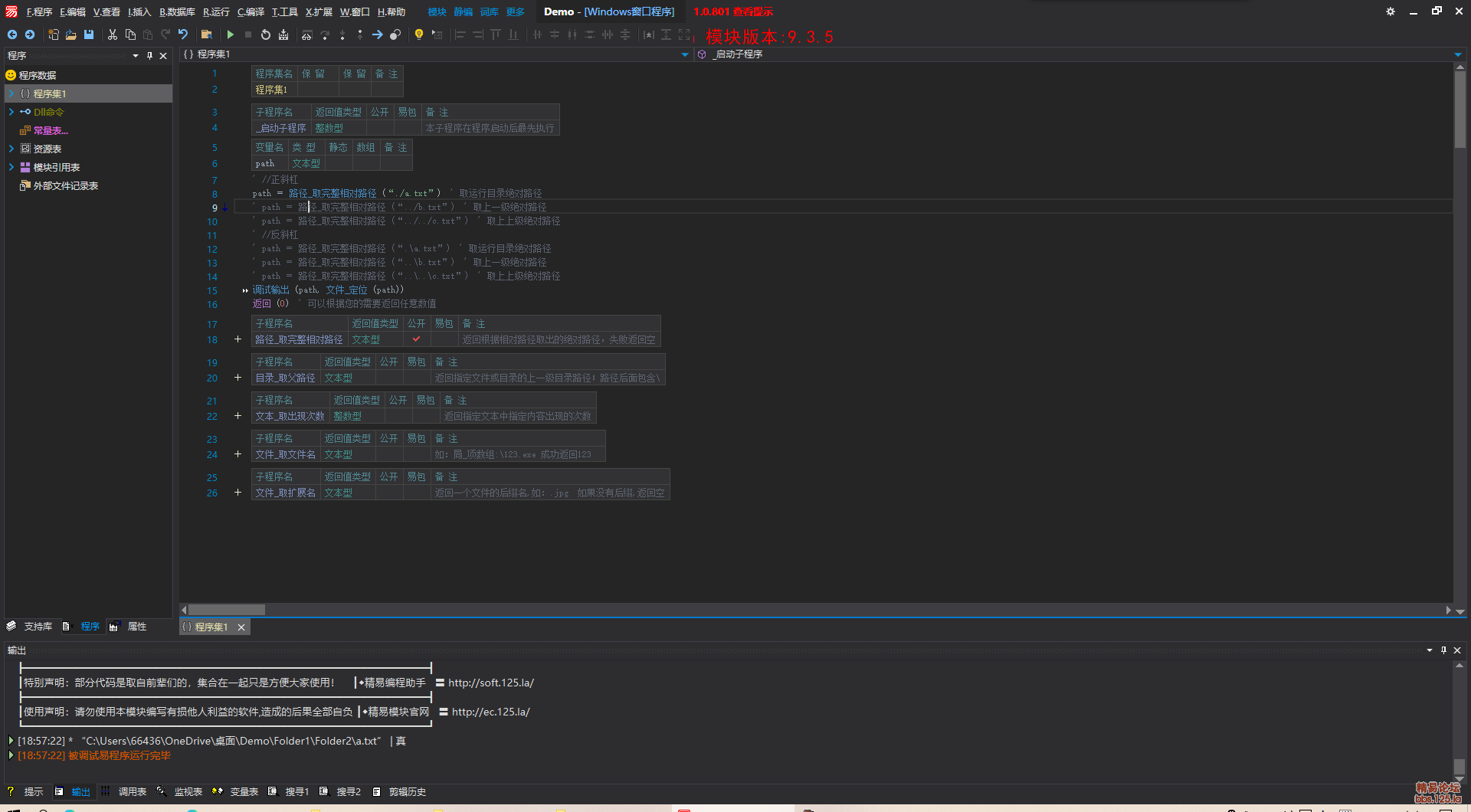Image resolution: width=1471 pixels, height=812 pixels.
Task: Click the editor vertical scrollbar thumb
Action: pos(1460,110)
